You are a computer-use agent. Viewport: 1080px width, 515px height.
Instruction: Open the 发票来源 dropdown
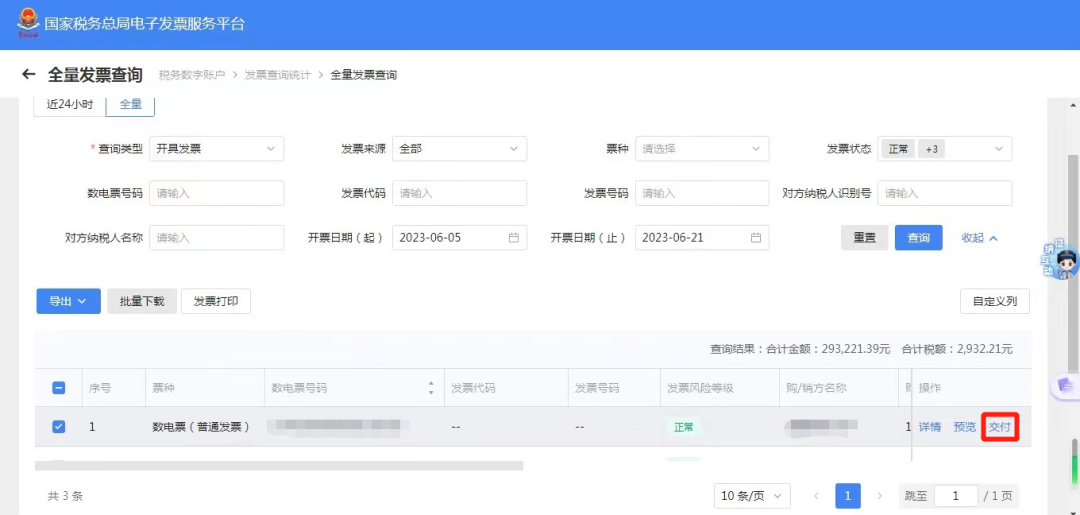point(459,149)
